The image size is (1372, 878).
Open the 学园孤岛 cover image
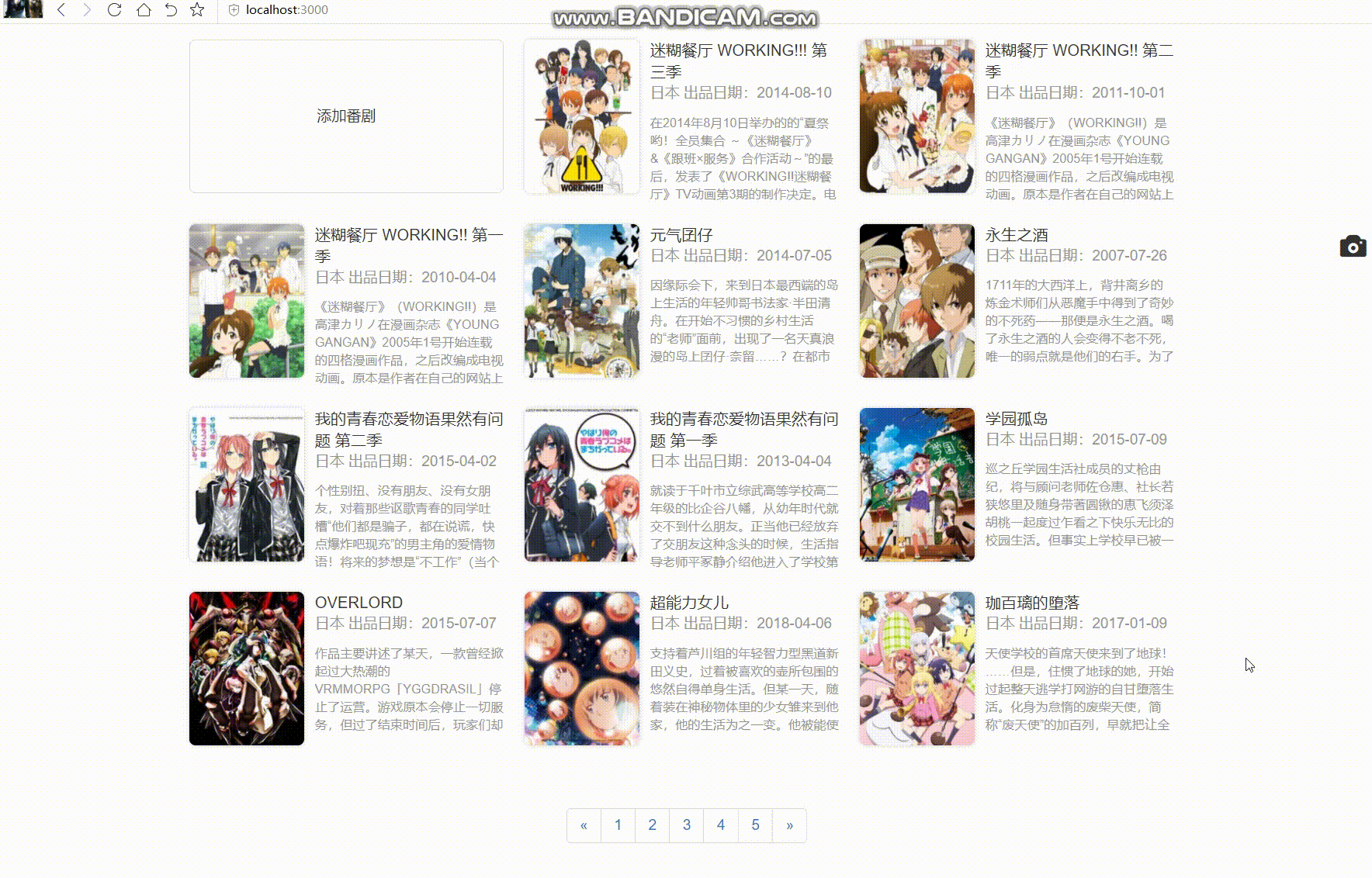pyautogui.click(x=916, y=485)
